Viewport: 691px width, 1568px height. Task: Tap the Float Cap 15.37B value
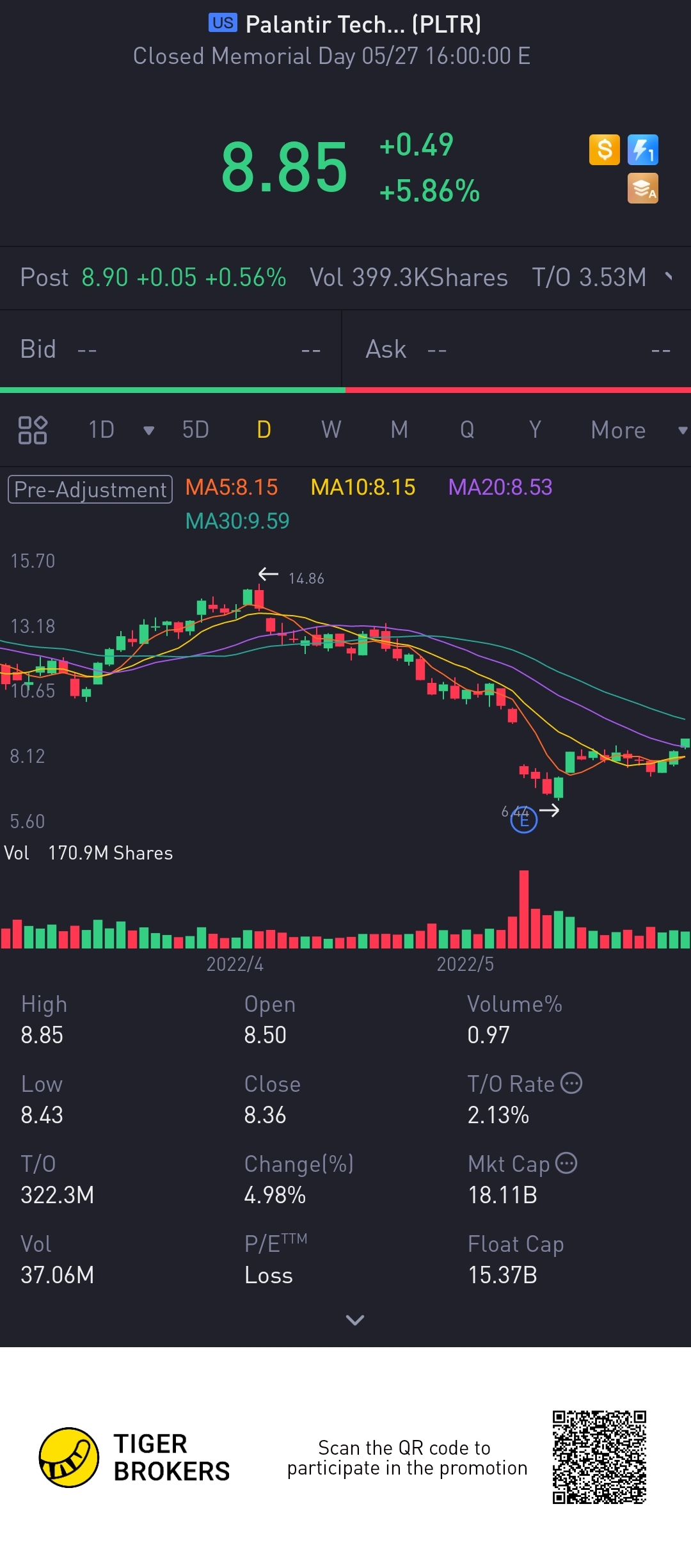coord(502,1275)
